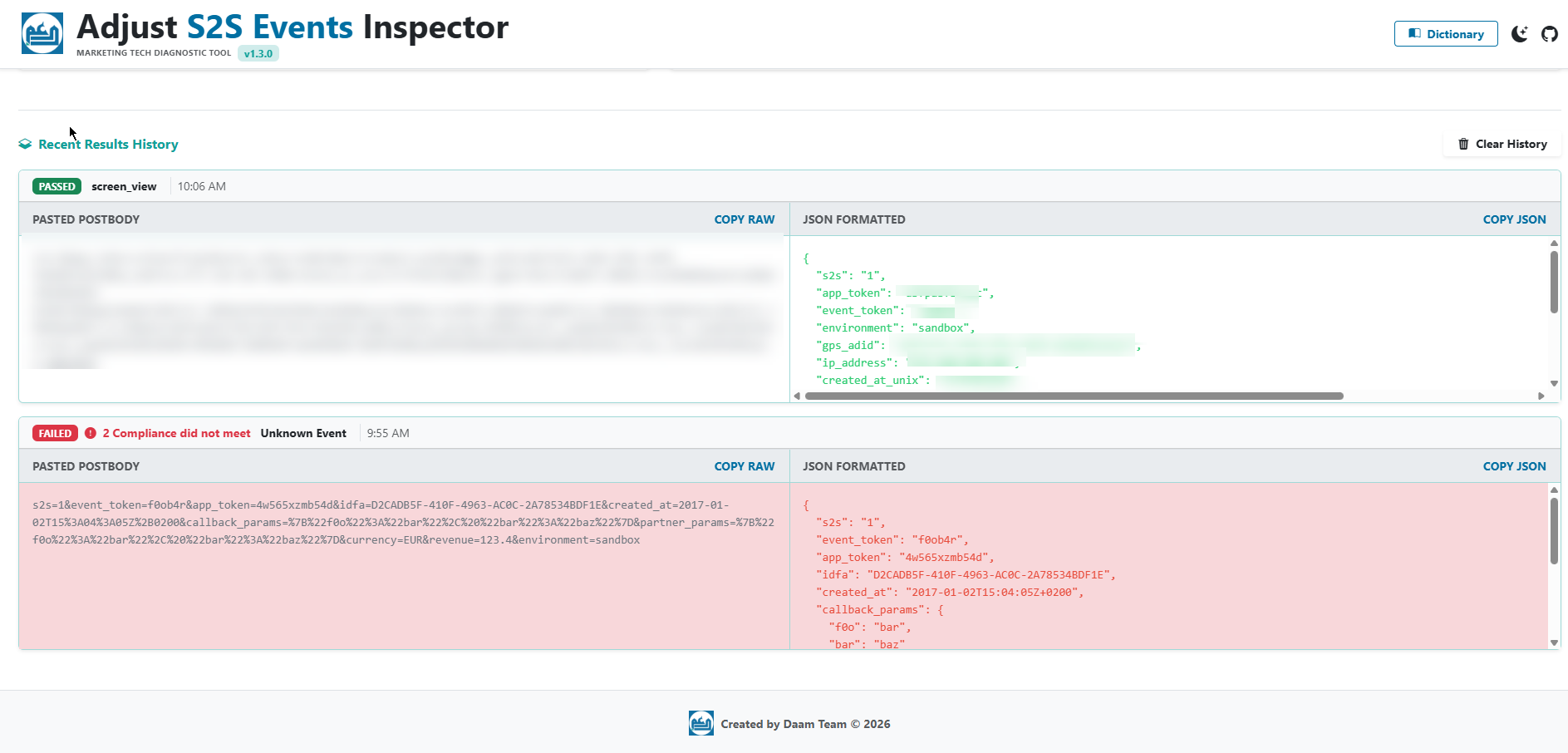The width and height of the screenshot is (1568, 753).
Task: Click the down arrow of the screen_view JSON scrollbar
Action: click(1554, 384)
